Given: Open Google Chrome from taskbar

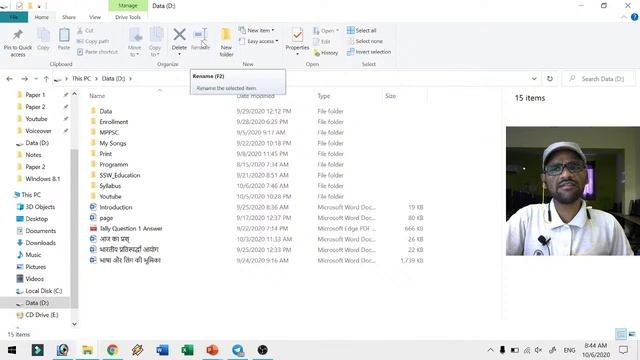Looking at the screenshot, I should (112, 350).
